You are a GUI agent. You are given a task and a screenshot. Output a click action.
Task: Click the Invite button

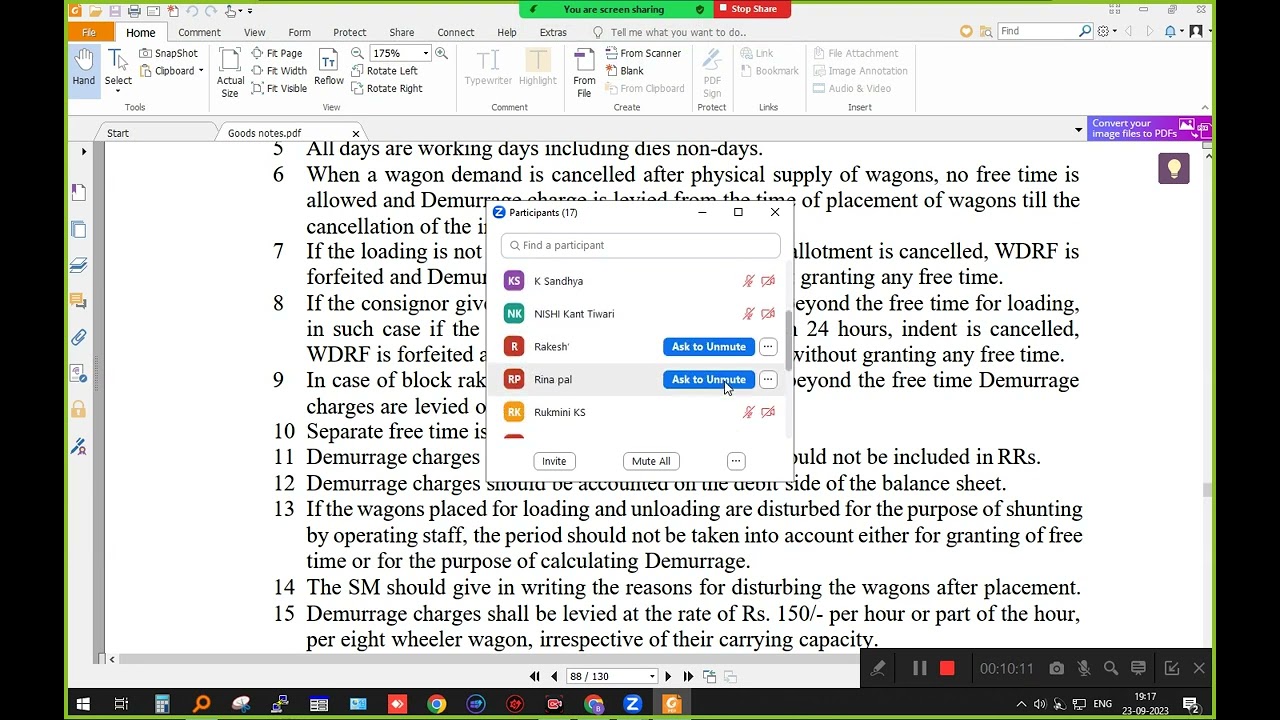click(554, 461)
